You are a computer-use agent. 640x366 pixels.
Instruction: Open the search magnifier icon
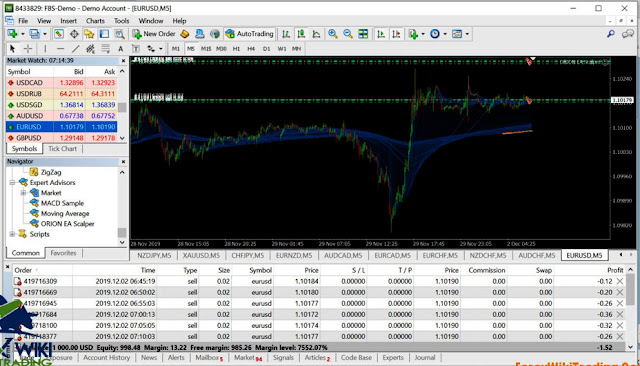[611, 34]
